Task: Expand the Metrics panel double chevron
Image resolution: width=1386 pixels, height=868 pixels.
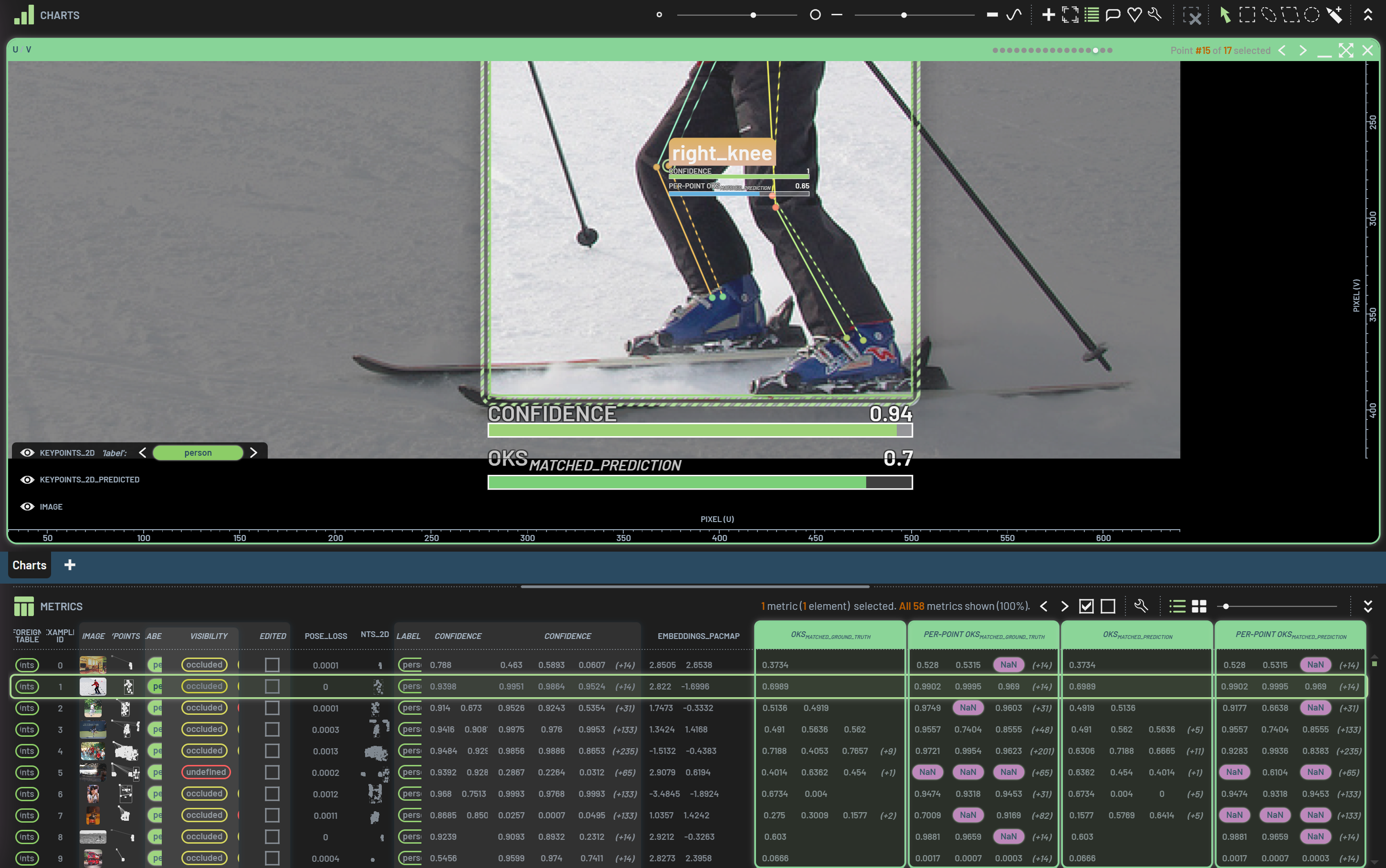Action: (1368, 606)
